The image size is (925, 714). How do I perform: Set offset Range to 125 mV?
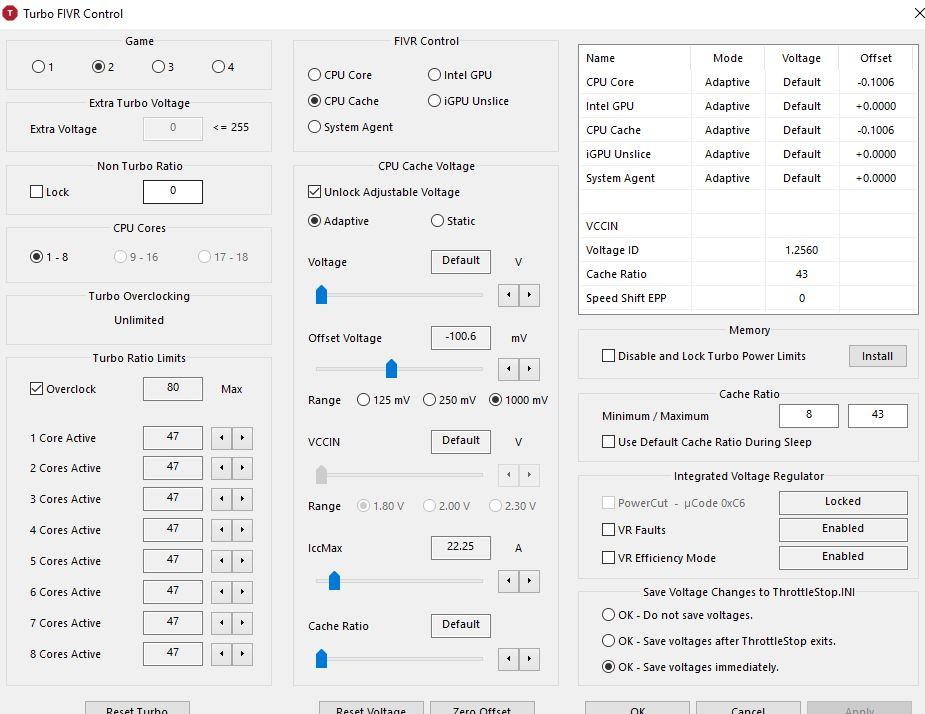click(x=363, y=400)
